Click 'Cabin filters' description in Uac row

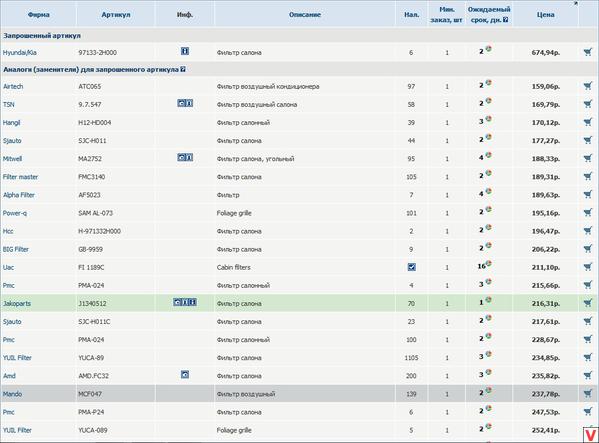(x=233, y=267)
